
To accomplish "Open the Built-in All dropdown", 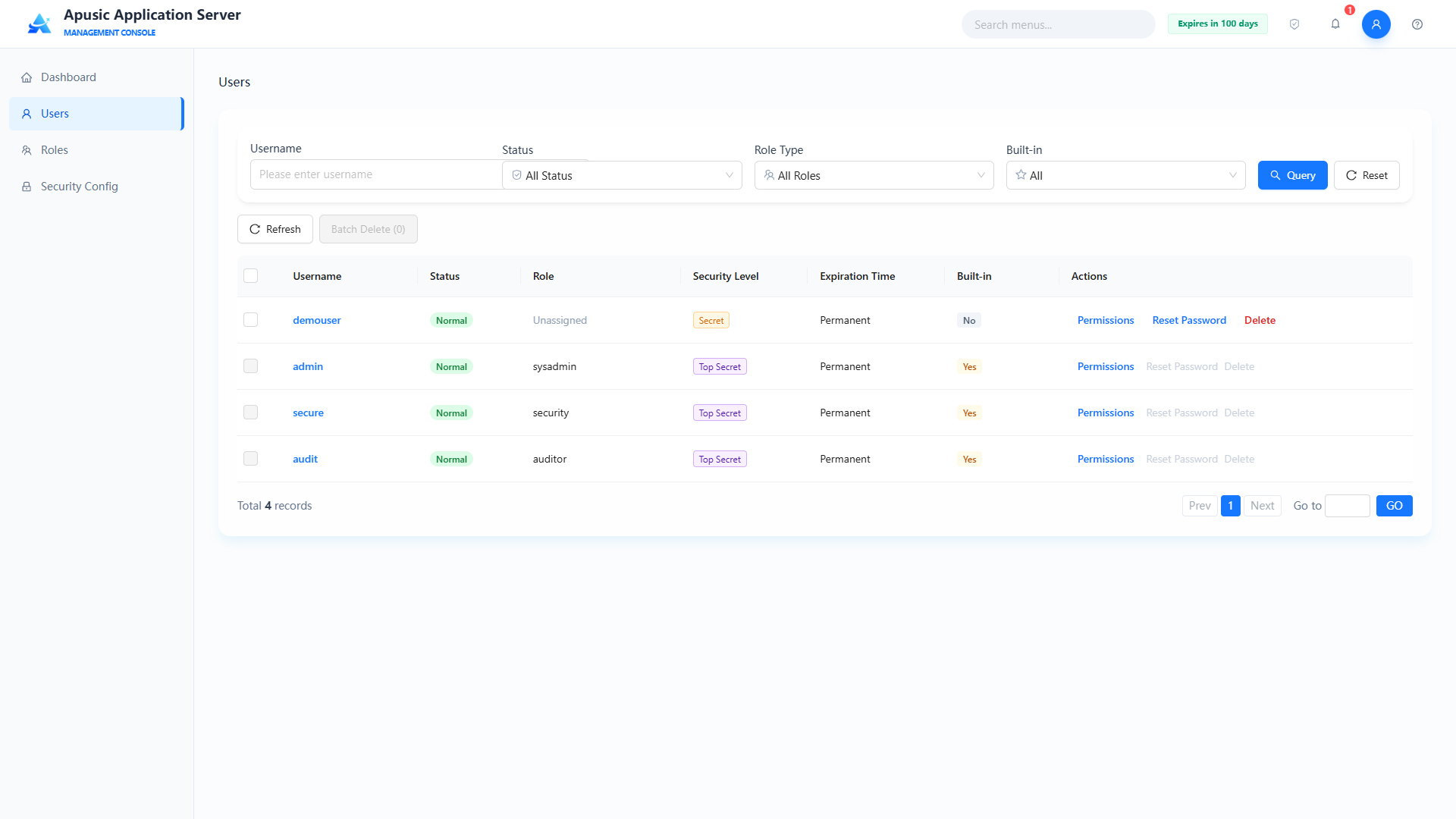I will pos(1125,175).
